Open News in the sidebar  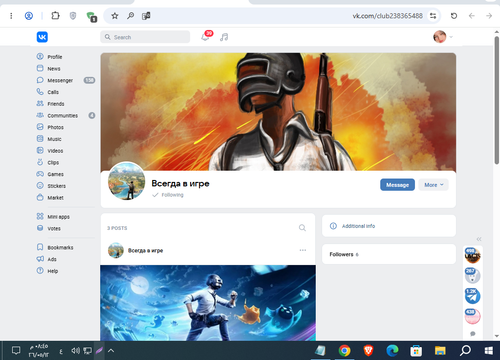(53, 68)
